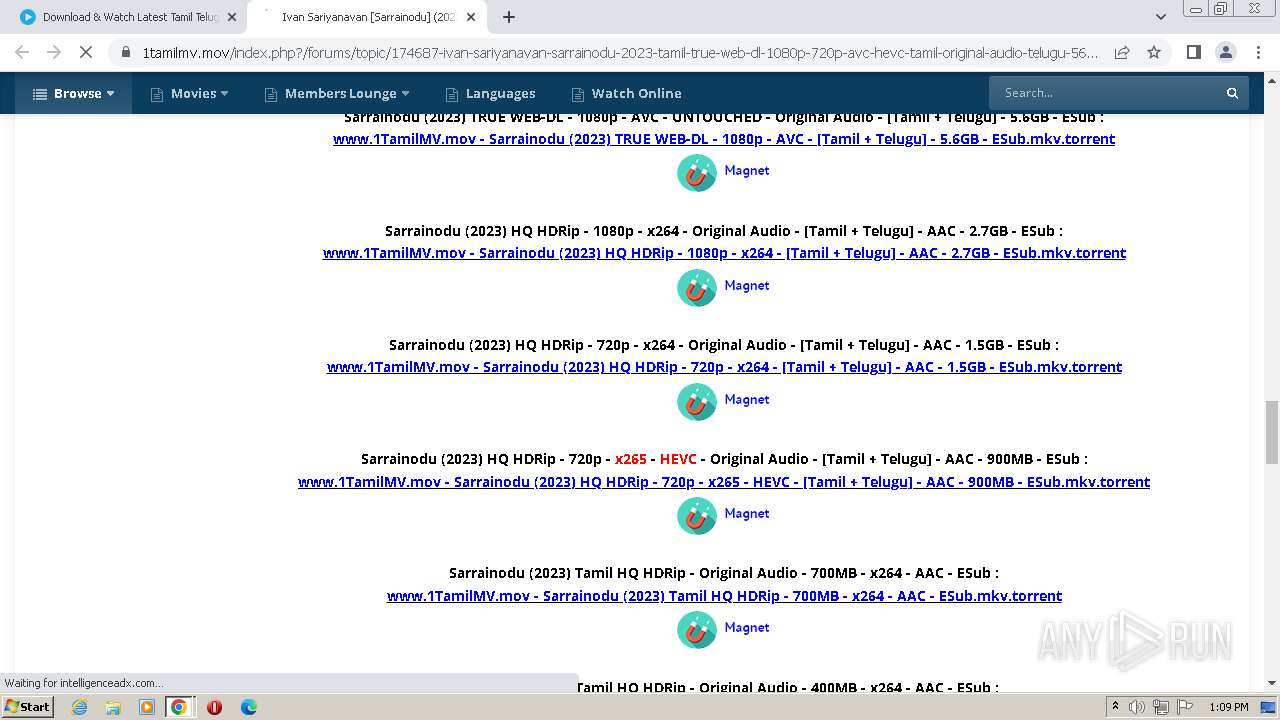Open Magnet link text for 900MB HEVC

click(746, 513)
